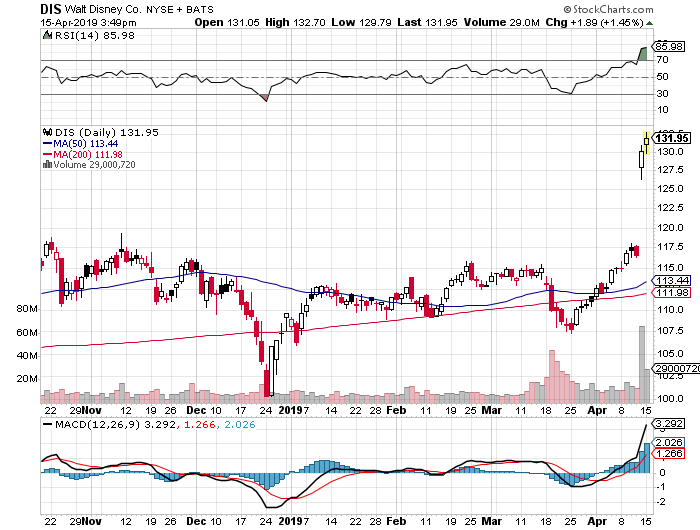Viewport: 700px width, 530px height.
Task: Click the Dec label on price chart date axis
Action: [196, 410]
